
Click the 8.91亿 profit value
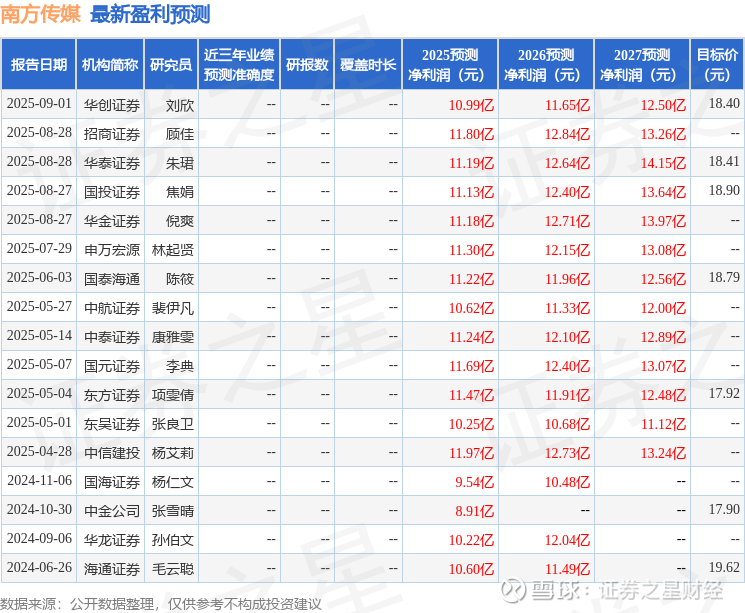pos(474,511)
